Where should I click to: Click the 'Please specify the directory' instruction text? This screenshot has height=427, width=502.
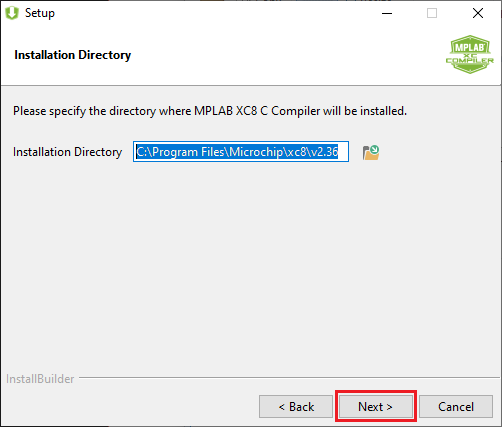[210, 111]
